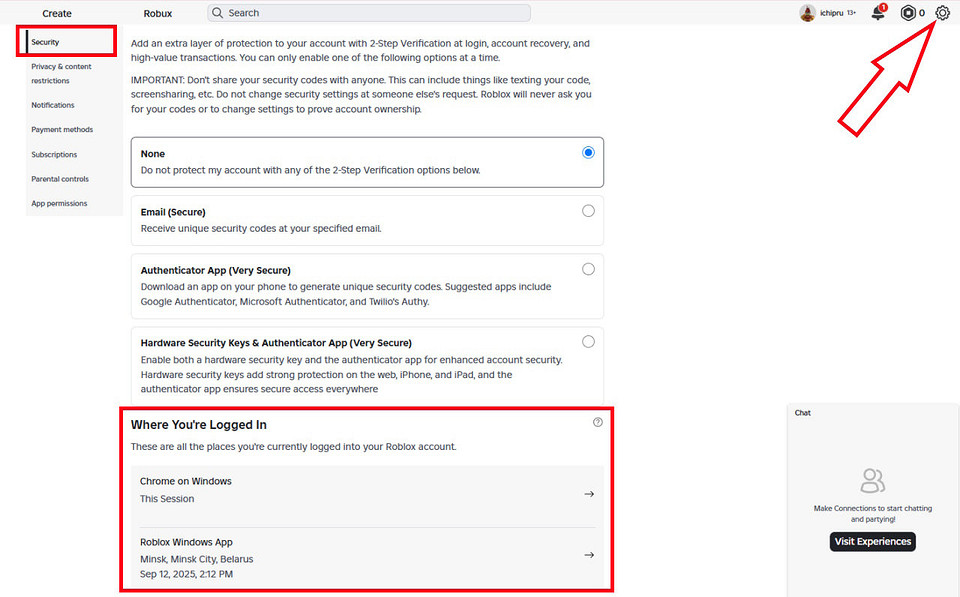Select Authenticator App radio button
The image size is (960, 597).
point(588,269)
